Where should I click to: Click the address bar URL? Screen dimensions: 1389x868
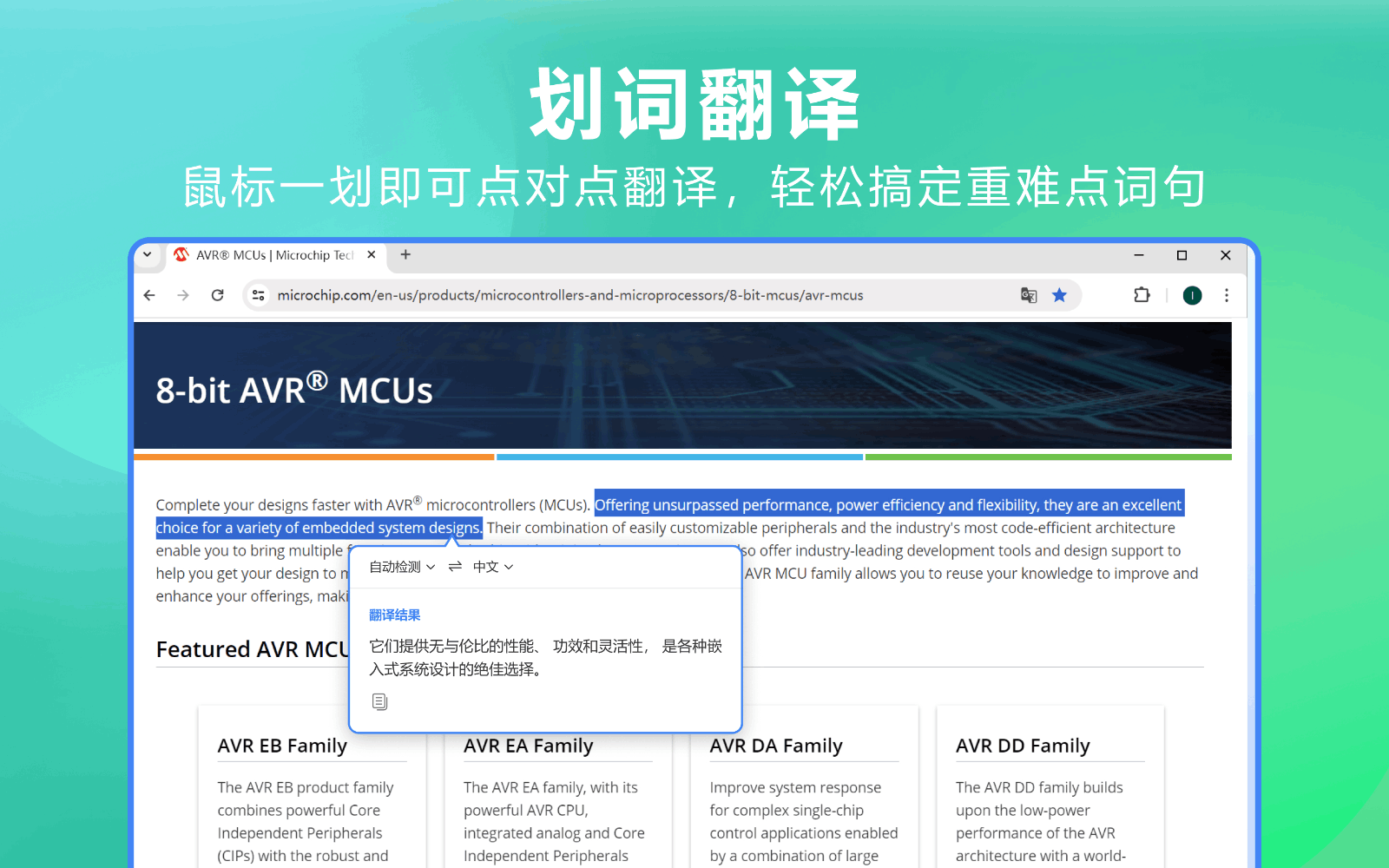coord(569,295)
